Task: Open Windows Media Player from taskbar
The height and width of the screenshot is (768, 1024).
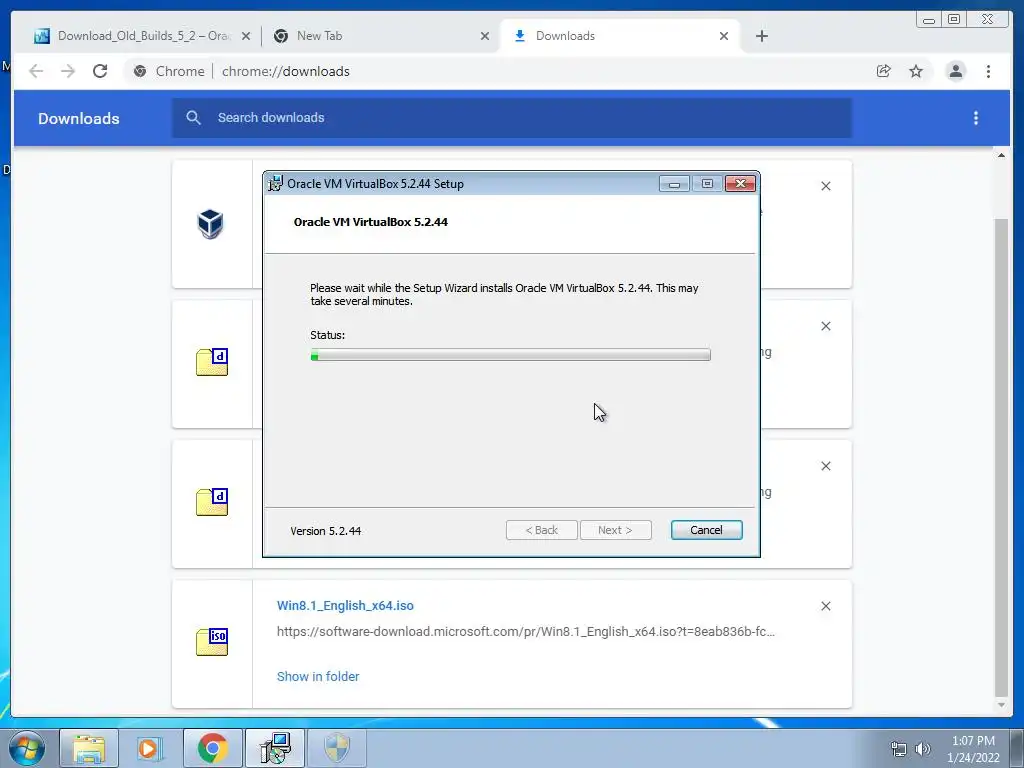Action: click(150, 748)
